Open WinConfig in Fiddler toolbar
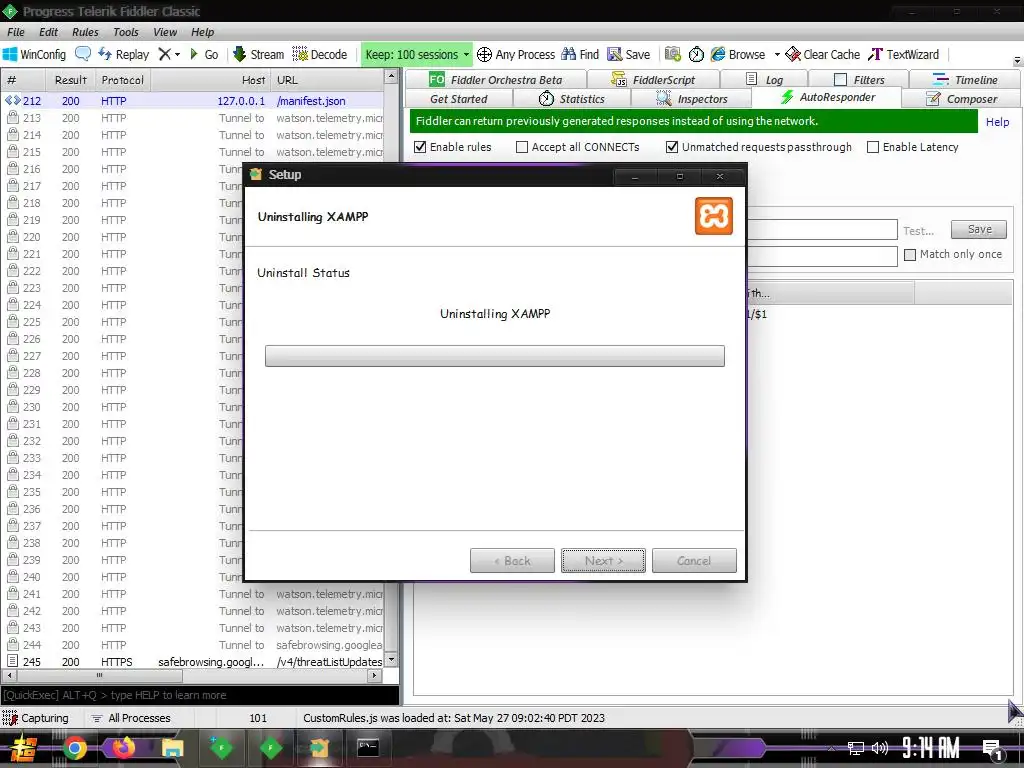 [x=35, y=54]
